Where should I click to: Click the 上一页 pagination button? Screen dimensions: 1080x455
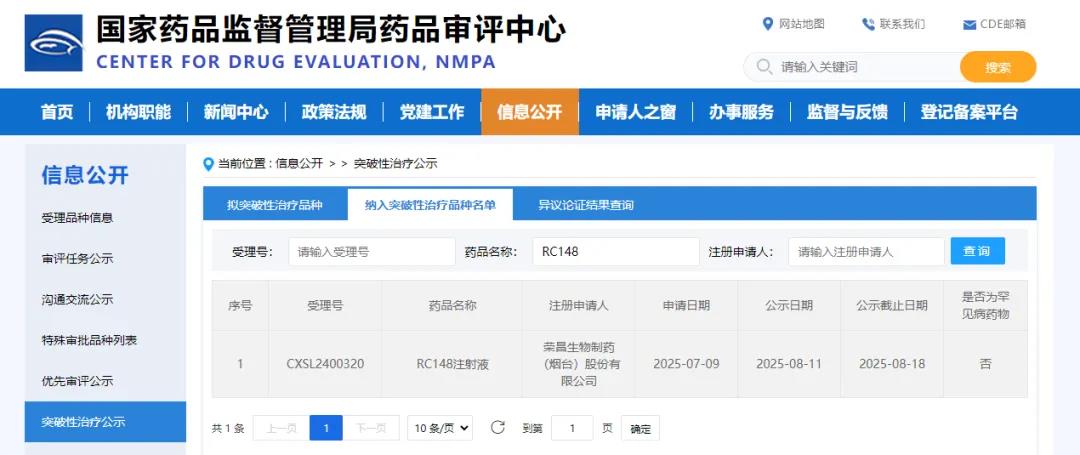[x=281, y=428]
